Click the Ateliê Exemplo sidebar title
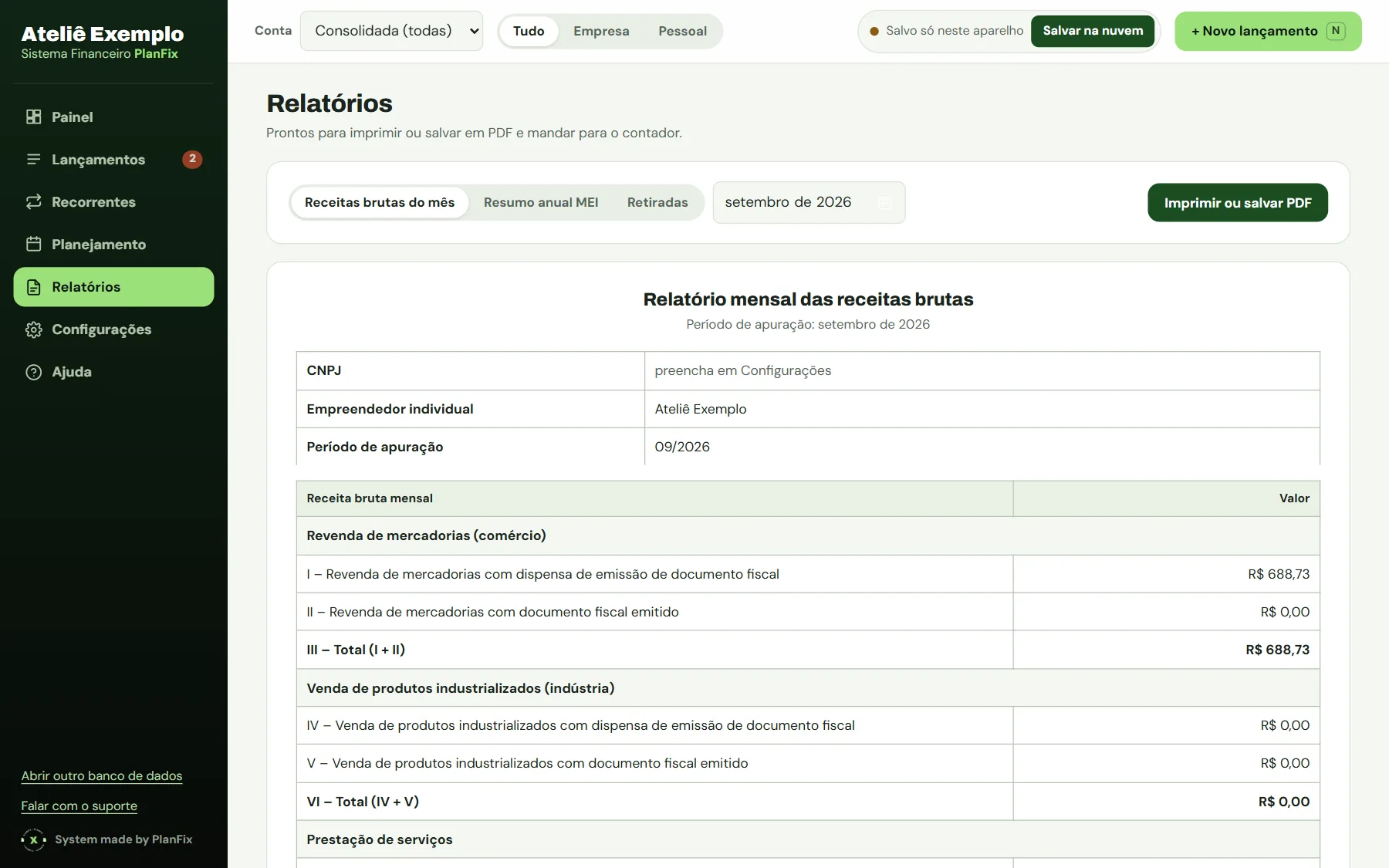 point(103,34)
